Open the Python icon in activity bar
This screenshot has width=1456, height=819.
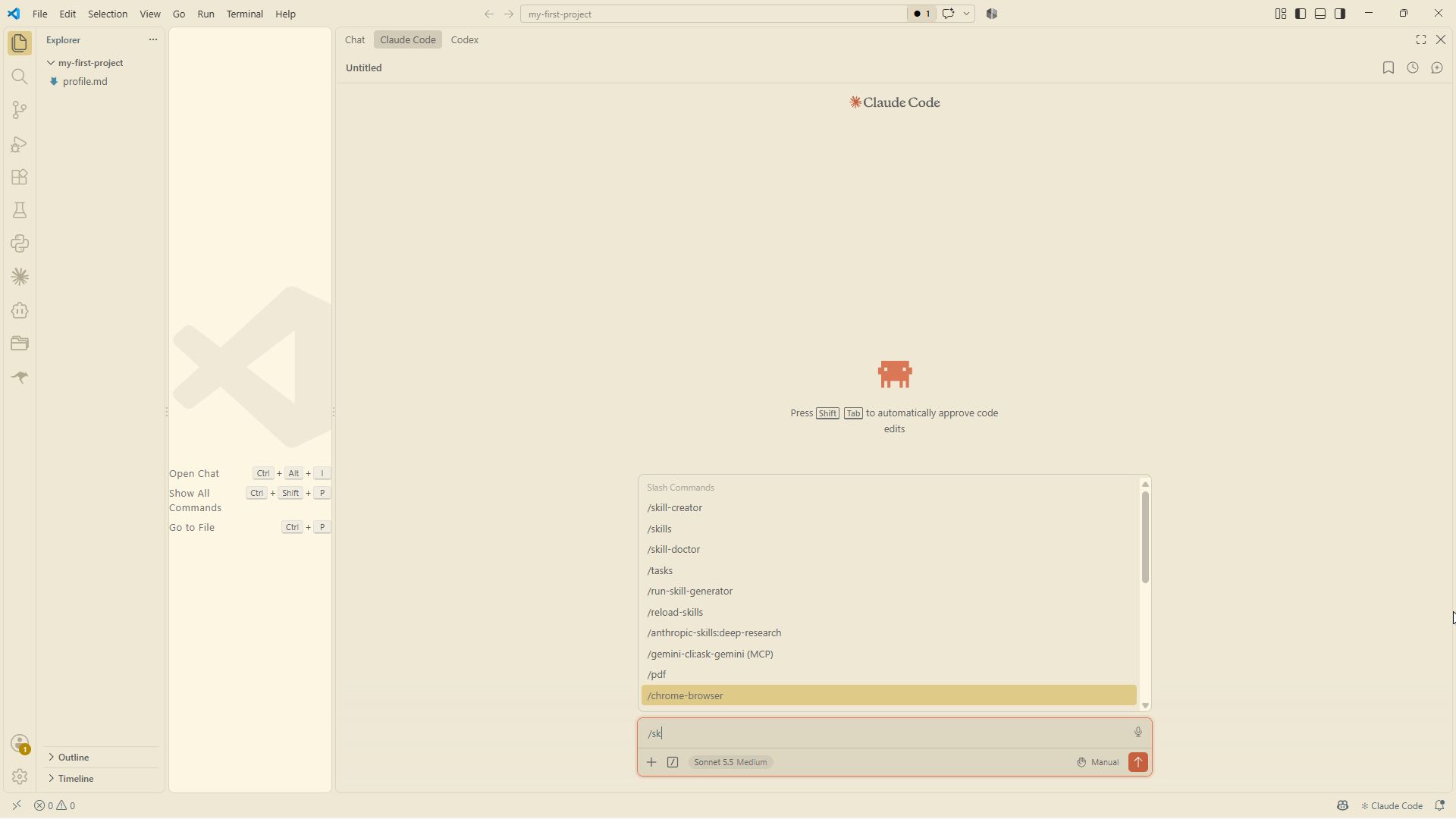(20, 243)
